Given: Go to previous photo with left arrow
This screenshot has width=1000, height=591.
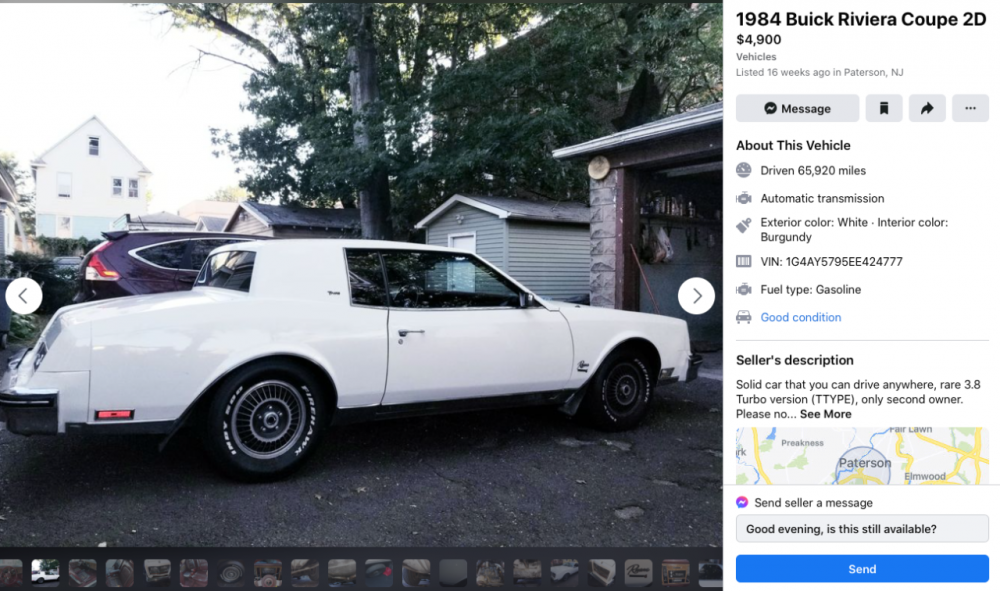Looking at the screenshot, I should (24, 296).
